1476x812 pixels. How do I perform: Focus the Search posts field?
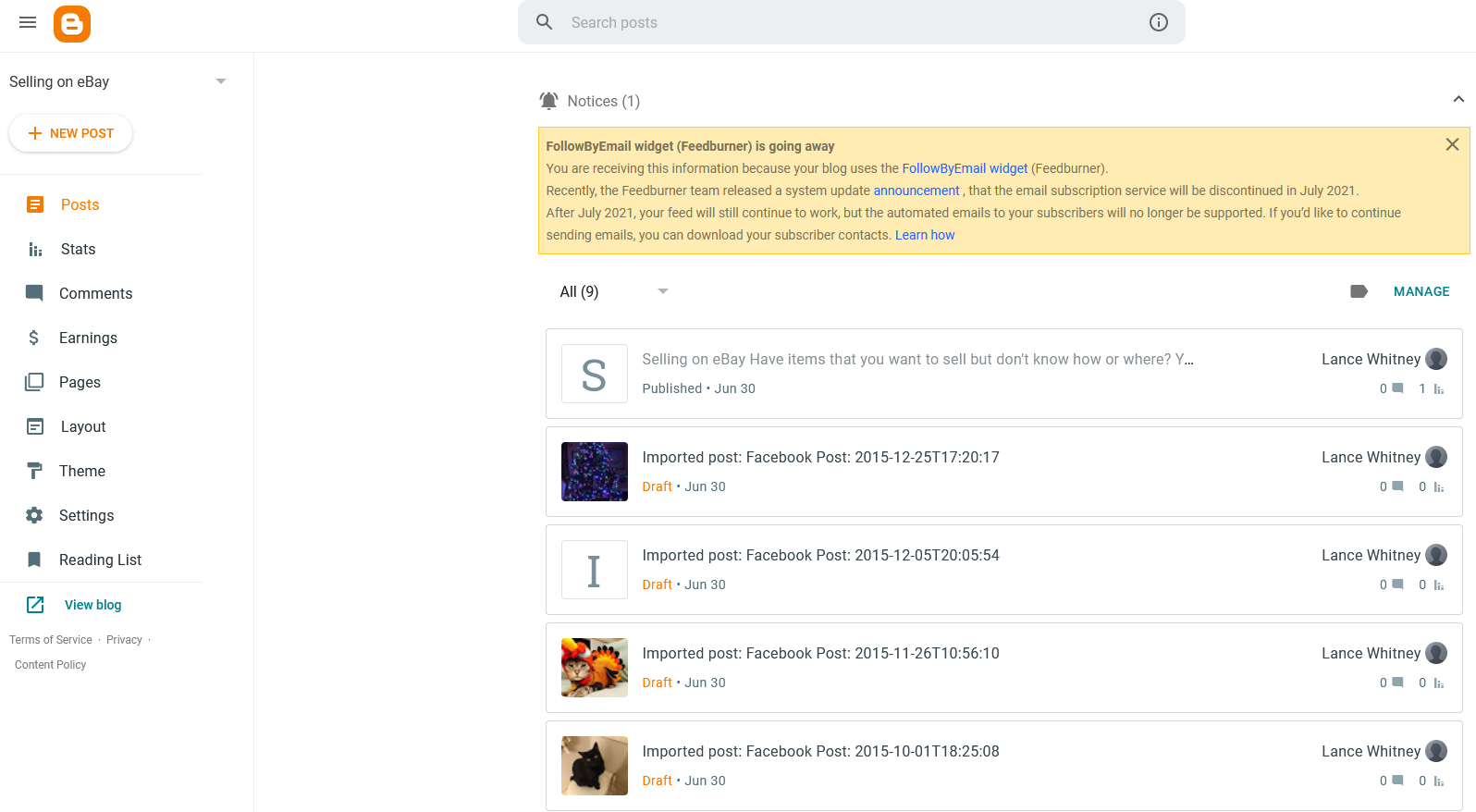click(851, 22)
